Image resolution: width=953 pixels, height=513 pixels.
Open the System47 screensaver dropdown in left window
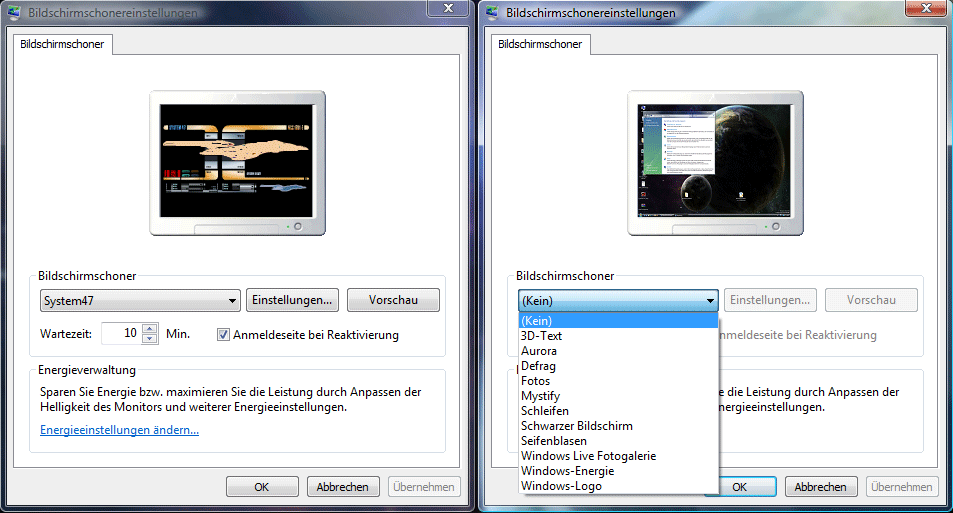140,300
